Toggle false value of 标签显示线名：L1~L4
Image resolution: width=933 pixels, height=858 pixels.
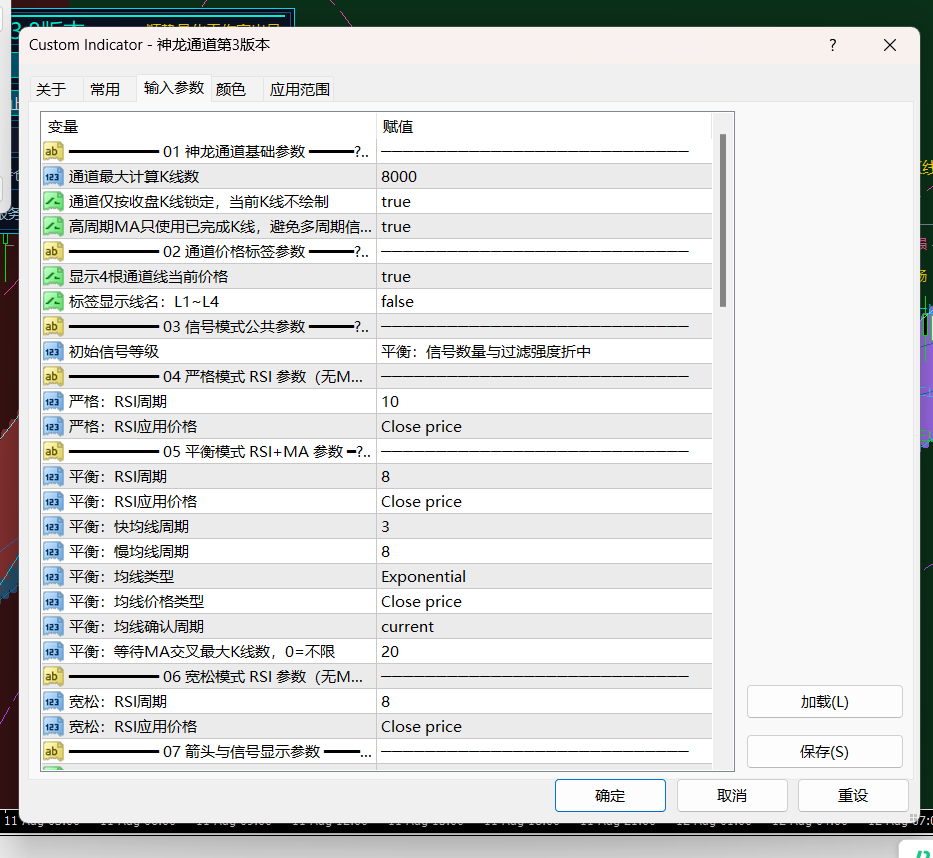coord(544,302)
